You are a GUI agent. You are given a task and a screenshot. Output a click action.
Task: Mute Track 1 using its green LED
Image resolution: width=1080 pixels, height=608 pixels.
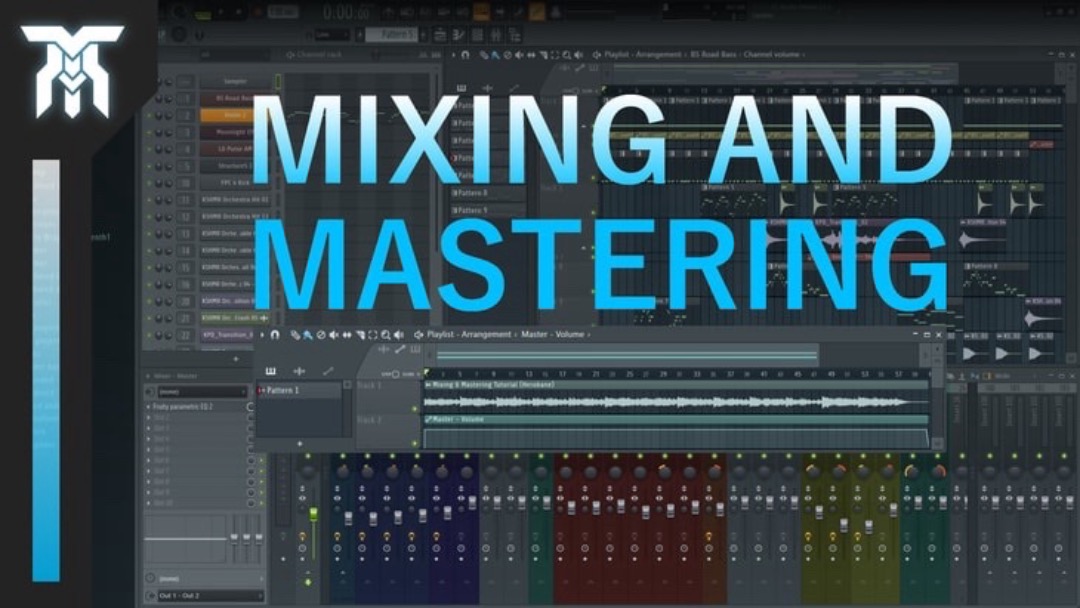pyautogui.click(x=415, y=408)
